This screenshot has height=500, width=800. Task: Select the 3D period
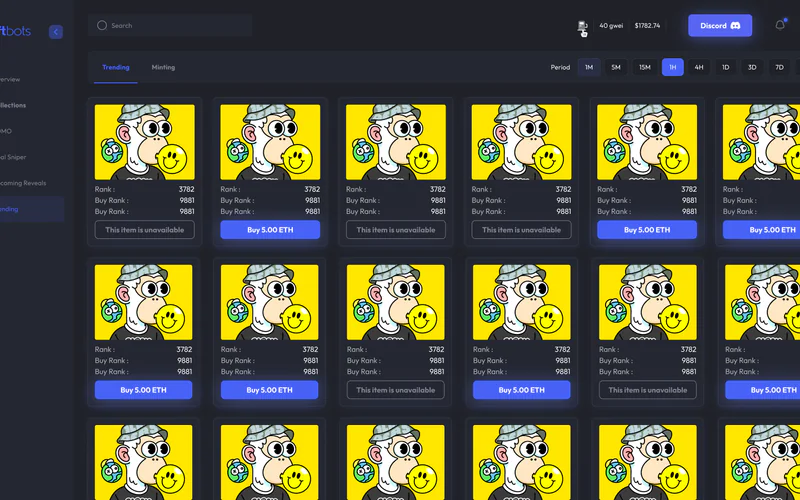[x=752, y=67]
